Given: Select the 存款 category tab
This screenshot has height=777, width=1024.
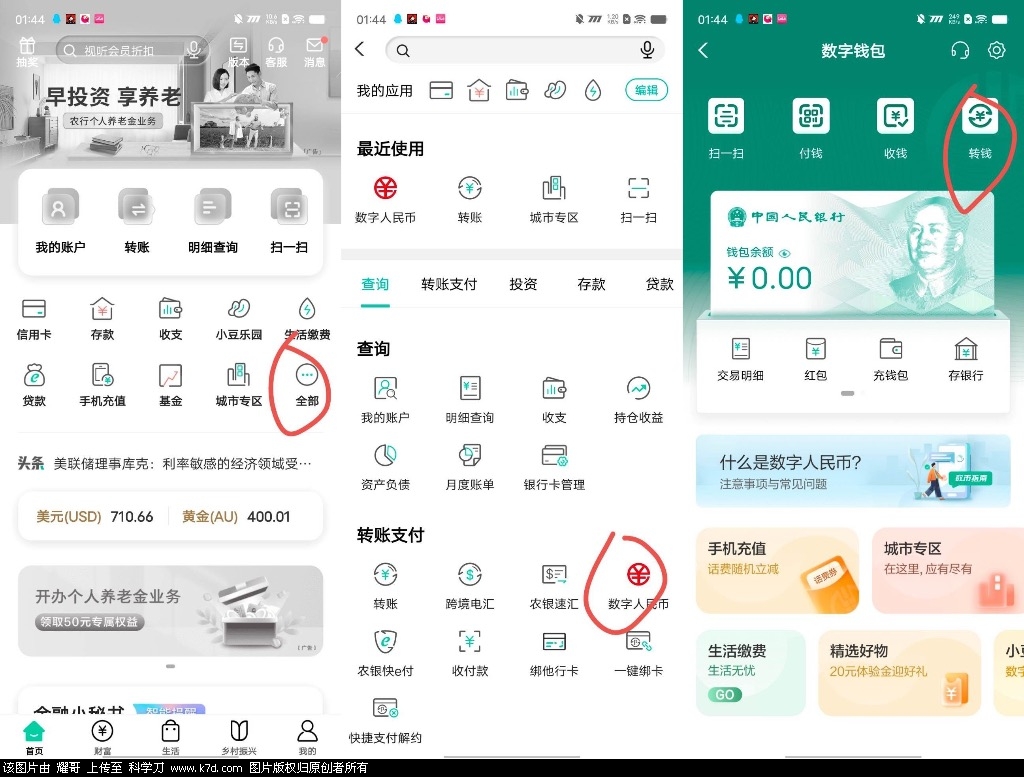Looking at the screenshot, I should click(591, 284).
